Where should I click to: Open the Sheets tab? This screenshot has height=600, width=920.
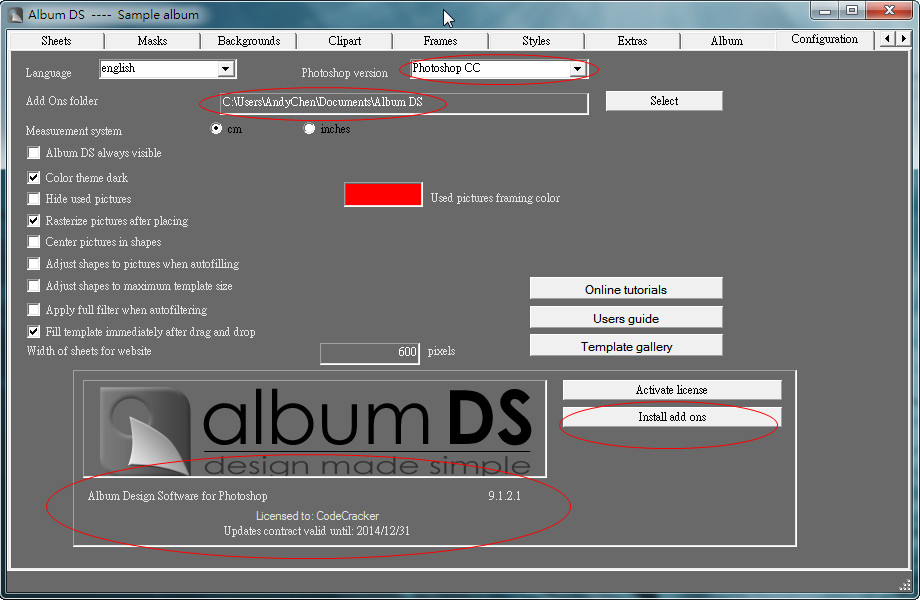click(56, 40)
